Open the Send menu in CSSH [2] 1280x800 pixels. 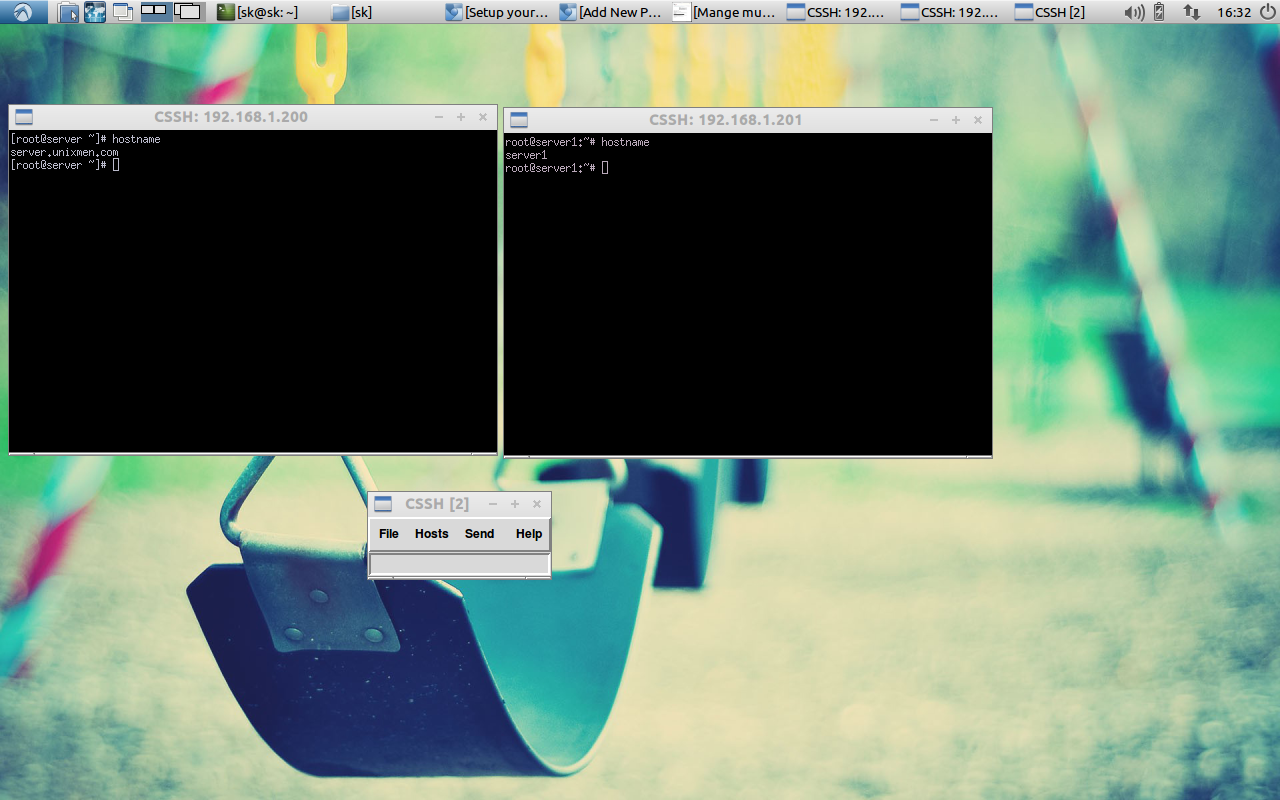480,534
